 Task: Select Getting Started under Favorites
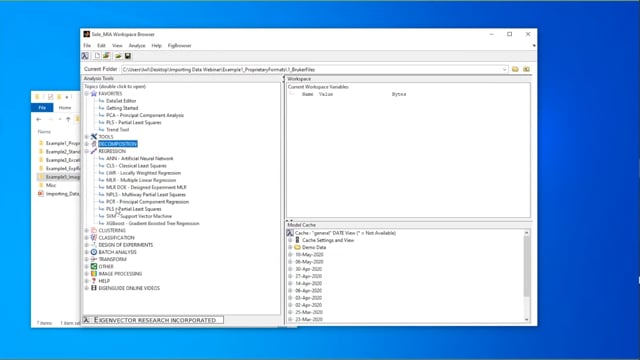[122, 108]
